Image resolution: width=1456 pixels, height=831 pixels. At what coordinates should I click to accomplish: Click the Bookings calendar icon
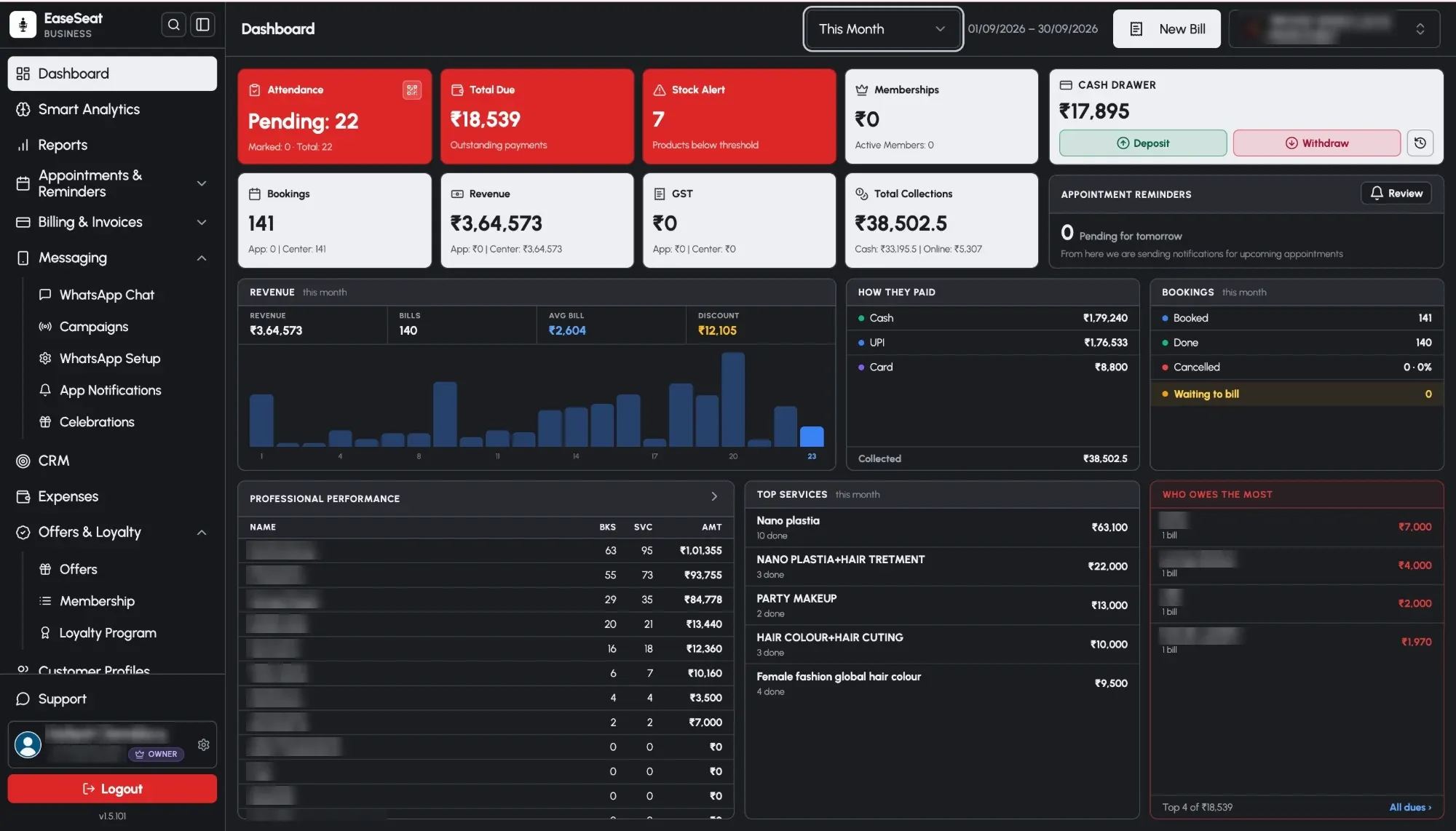click(x=255, y=194)
